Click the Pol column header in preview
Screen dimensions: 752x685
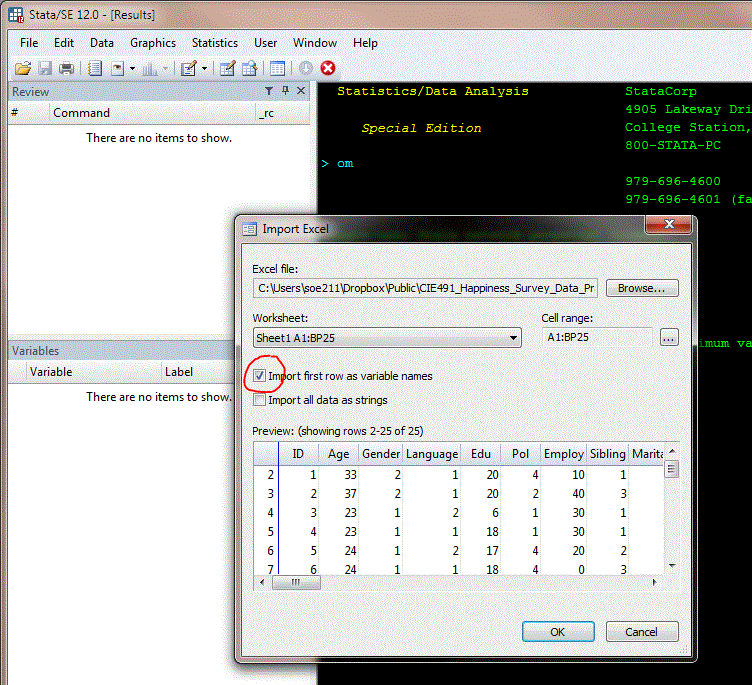[x=520, y=454]
